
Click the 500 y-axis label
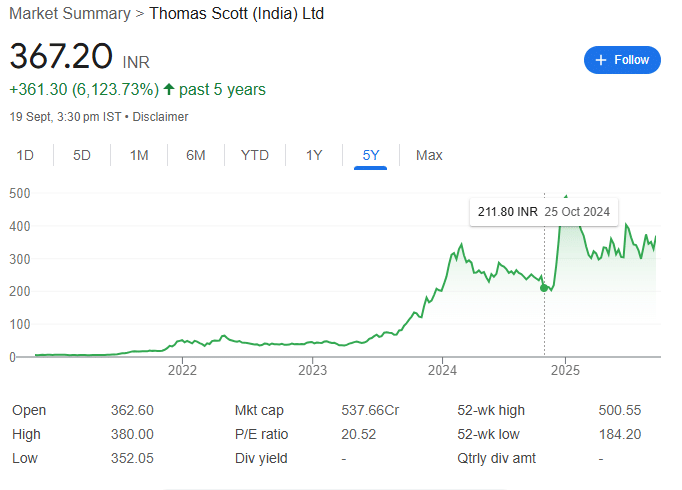pyautogui.click(x=20, y=193)
